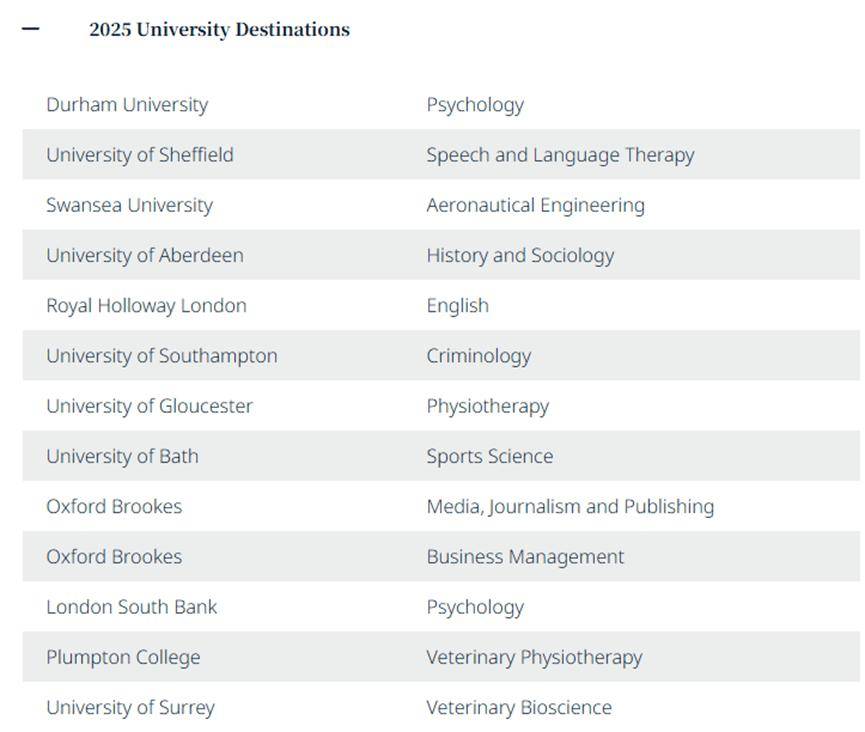Click University of Aberdeen row
The width and height of the screenshot is (865, 732).
(x=441, y=255)
